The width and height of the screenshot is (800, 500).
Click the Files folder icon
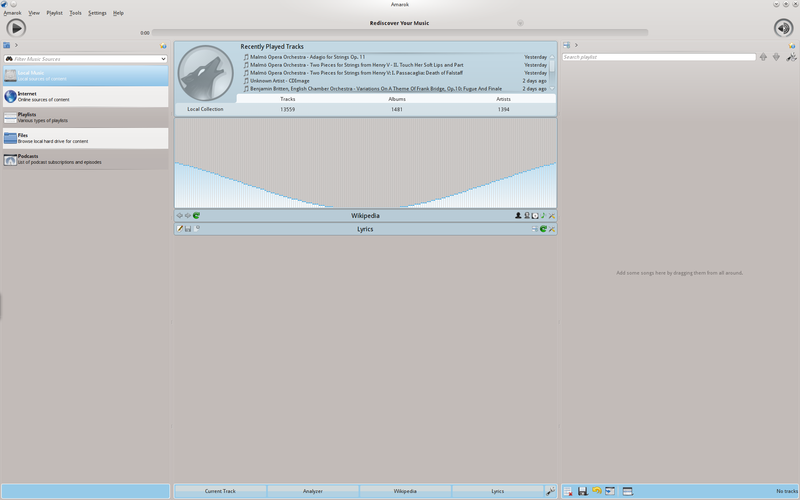click(10, 138)
